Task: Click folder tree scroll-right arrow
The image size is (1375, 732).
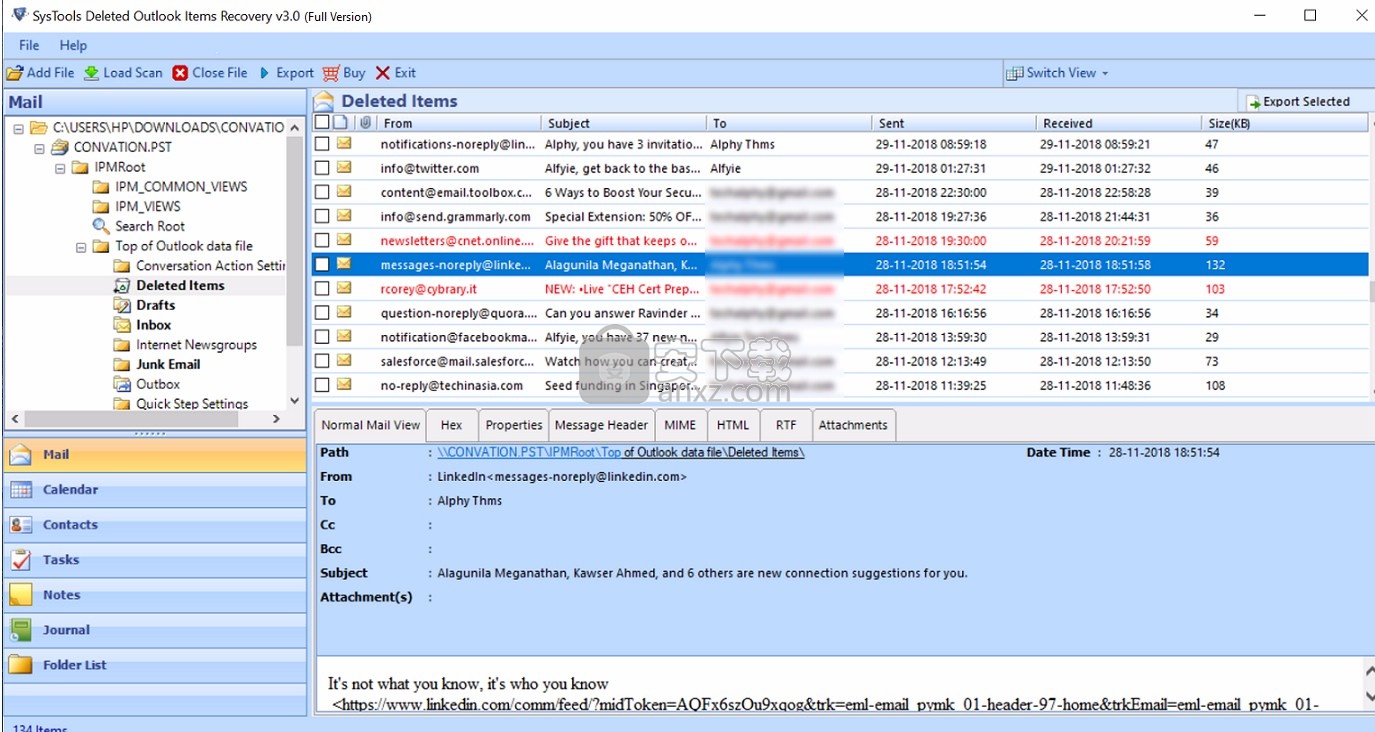Action: (277, 419)
